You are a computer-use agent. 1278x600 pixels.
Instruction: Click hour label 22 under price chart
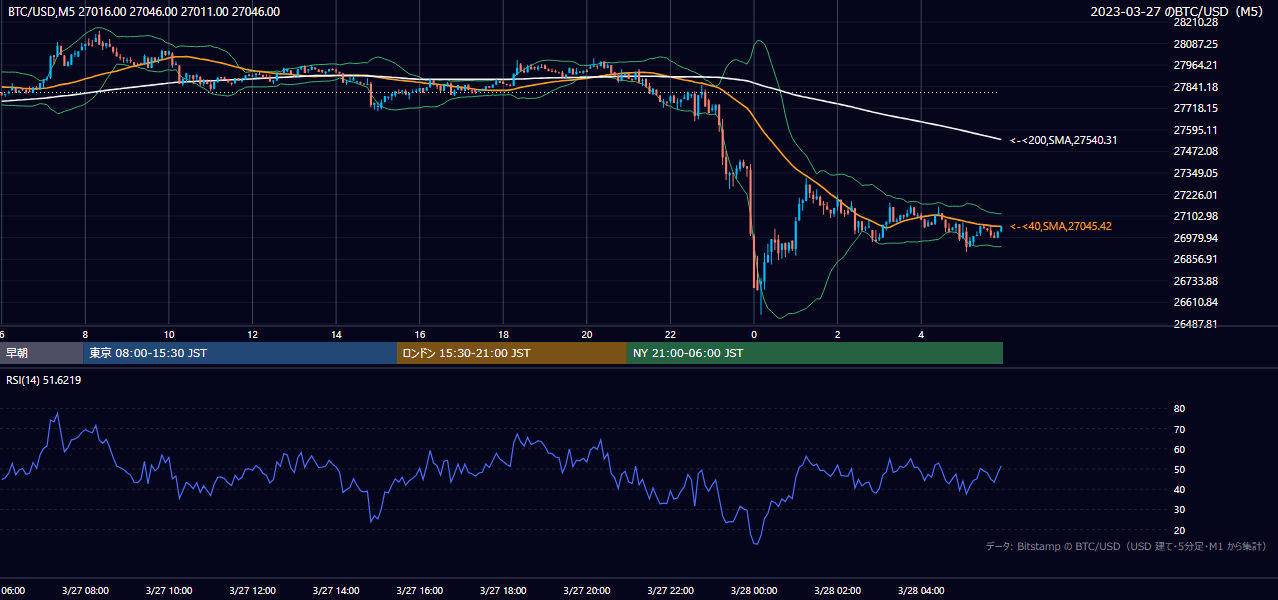click(671, 335)
